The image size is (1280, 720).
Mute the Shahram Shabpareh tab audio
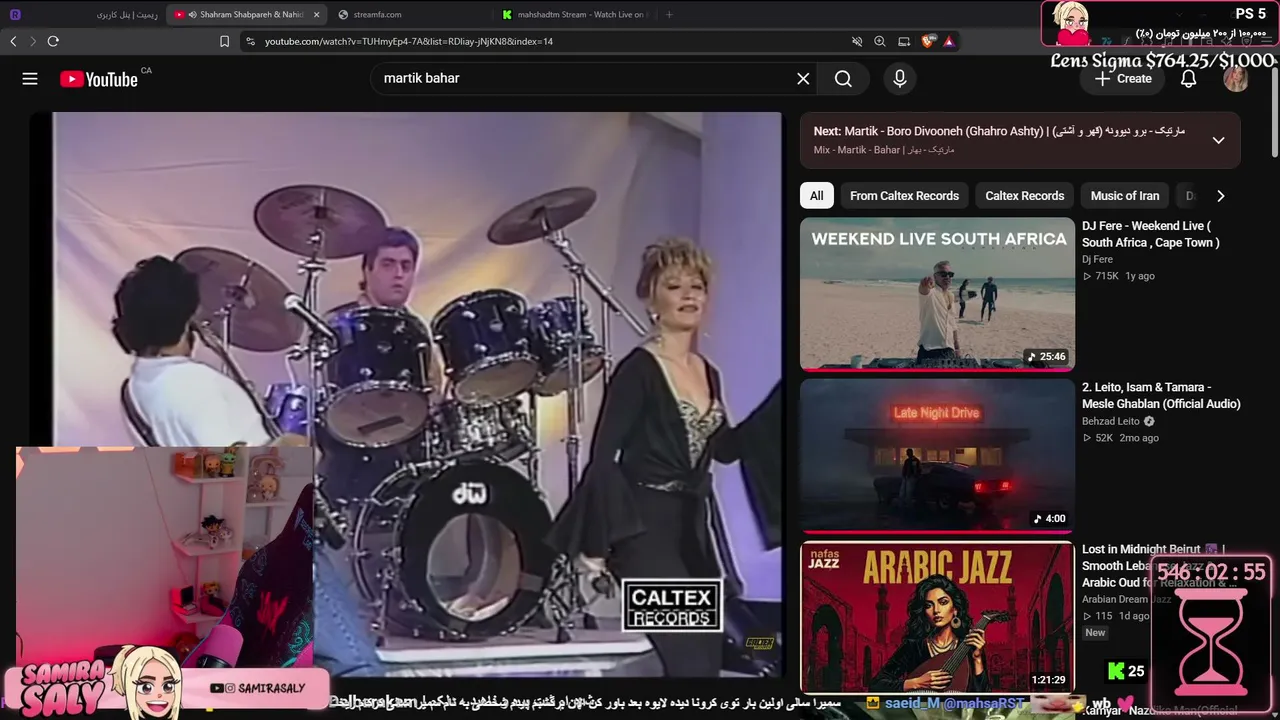(192, 15)
